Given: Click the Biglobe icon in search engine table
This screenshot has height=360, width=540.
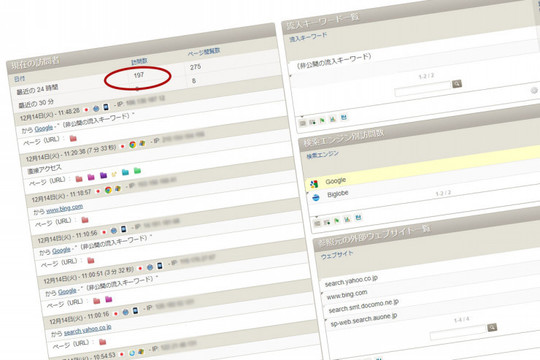Looking at the screenshot, I should click(315, 198).
